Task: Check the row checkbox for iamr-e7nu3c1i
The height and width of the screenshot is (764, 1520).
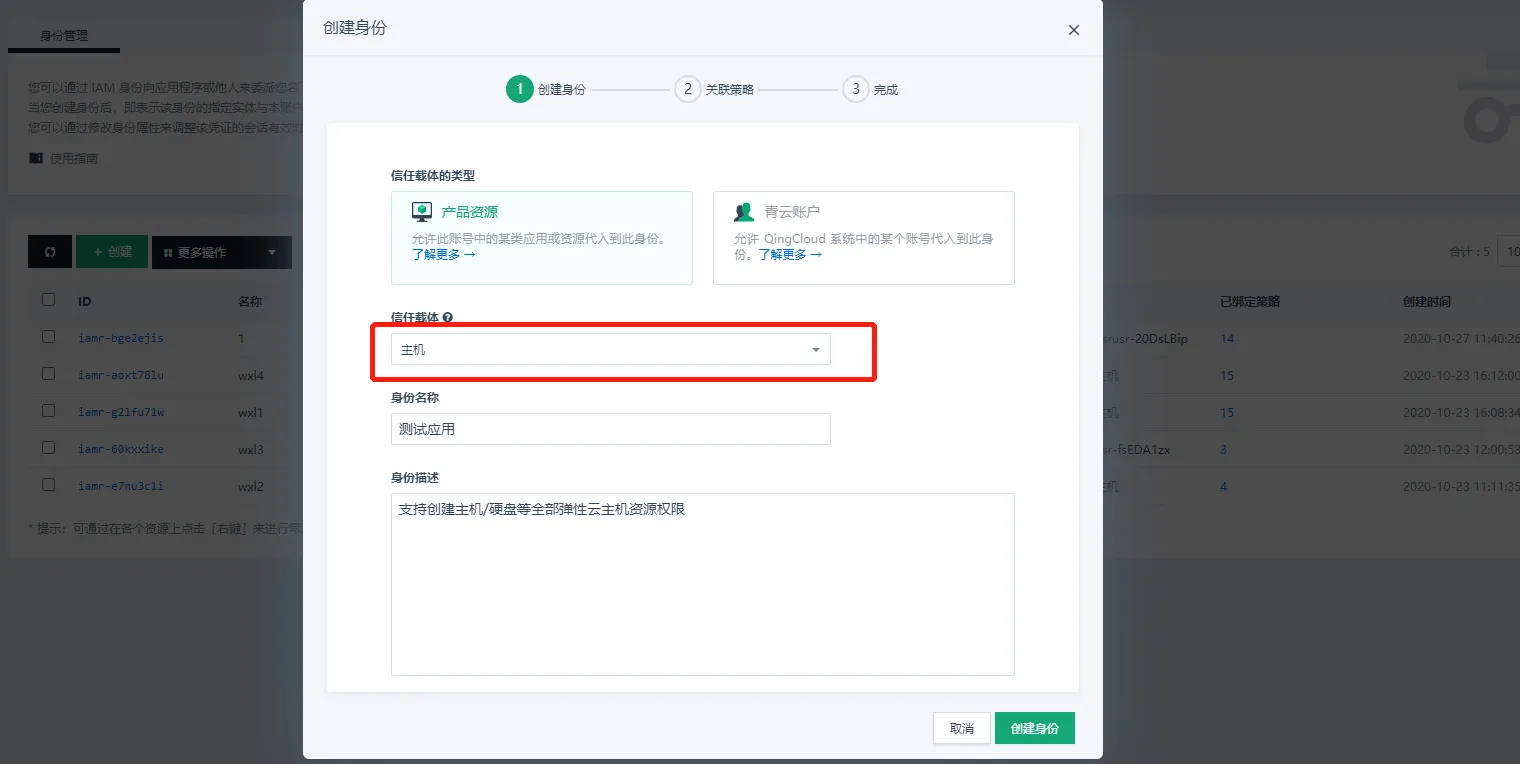Action: [48, 485]
